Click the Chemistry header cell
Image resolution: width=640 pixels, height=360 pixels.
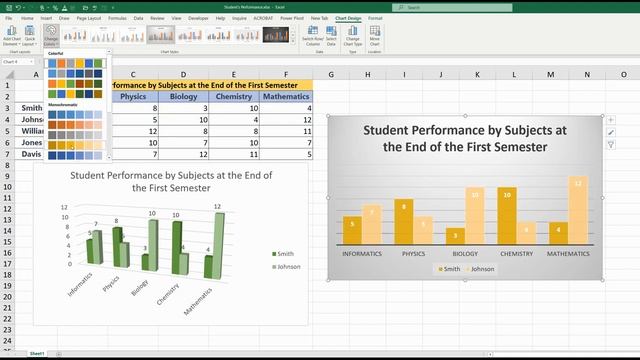point(233,97)
